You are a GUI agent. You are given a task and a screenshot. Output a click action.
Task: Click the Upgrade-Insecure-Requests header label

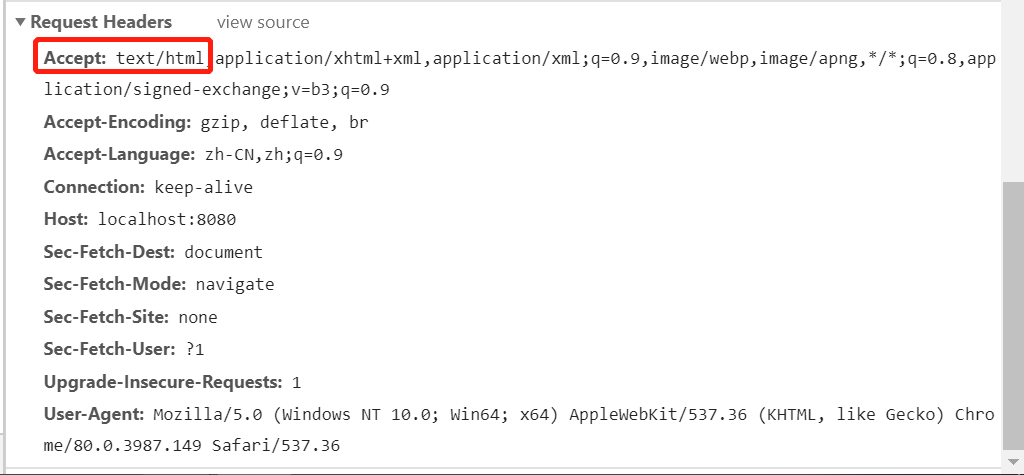click(164, 382)
